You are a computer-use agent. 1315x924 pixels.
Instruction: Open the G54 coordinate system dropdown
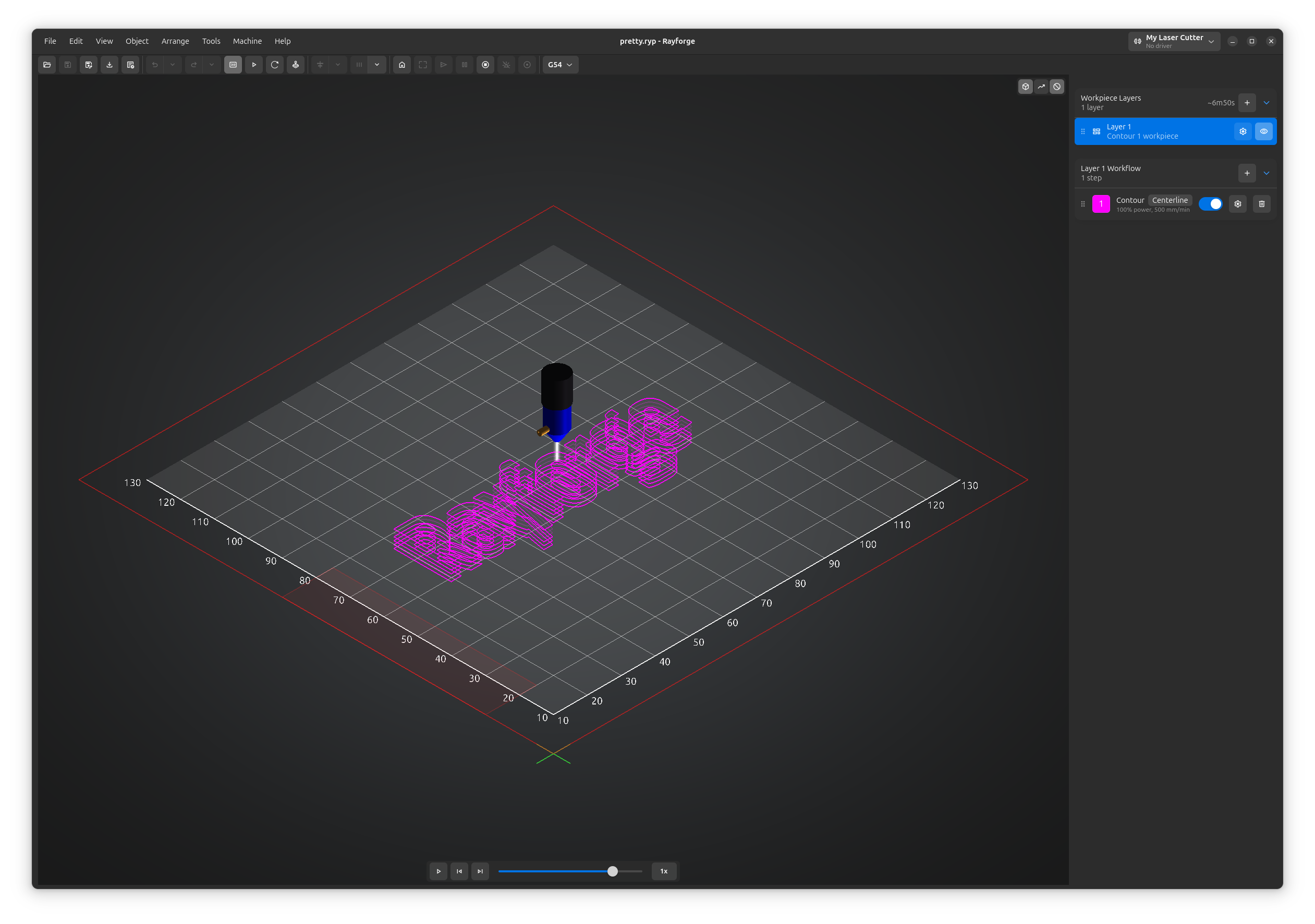(x=560, y=65)
